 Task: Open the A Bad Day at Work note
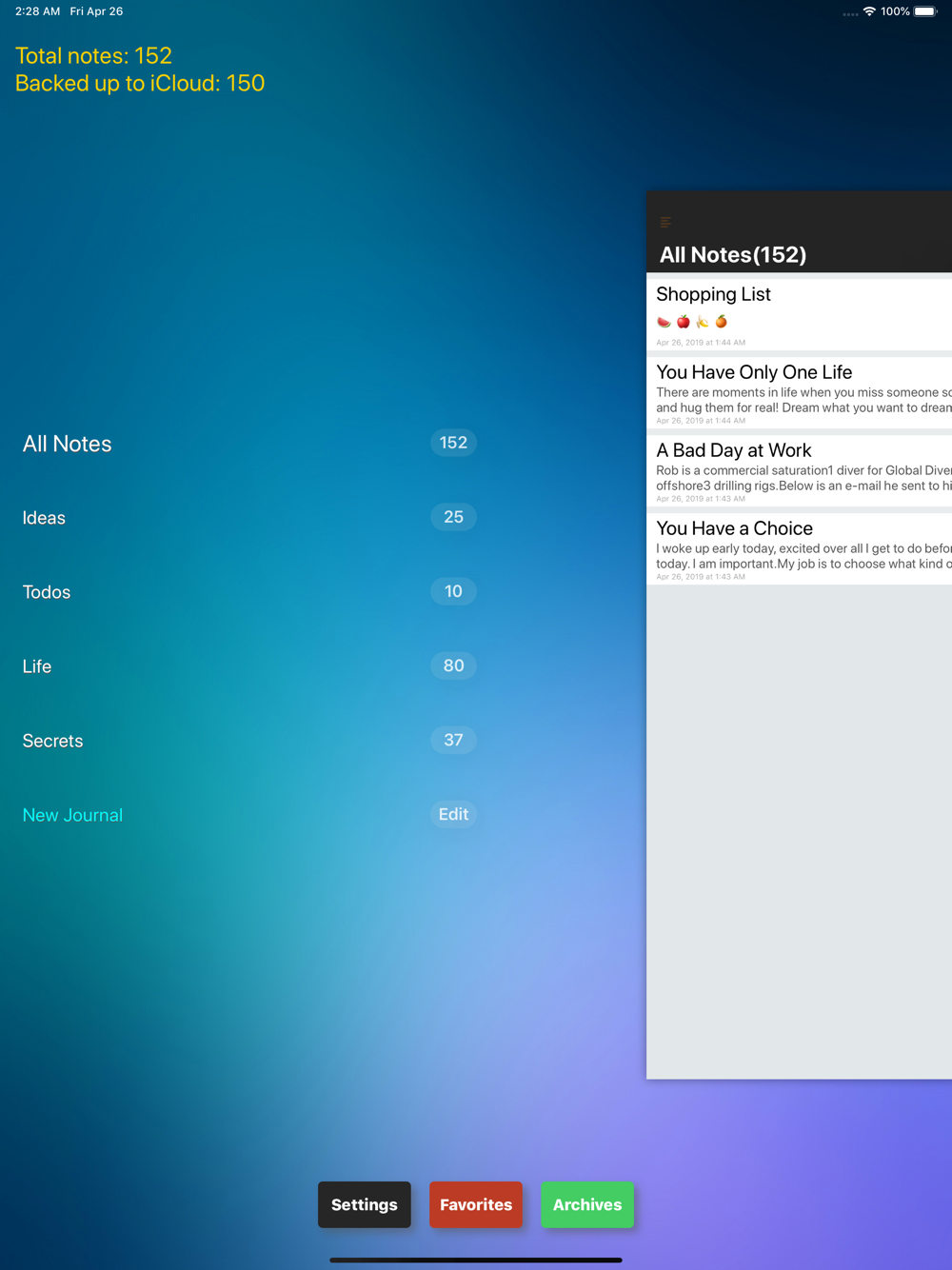pyautogui.click(x=799, y=470)
